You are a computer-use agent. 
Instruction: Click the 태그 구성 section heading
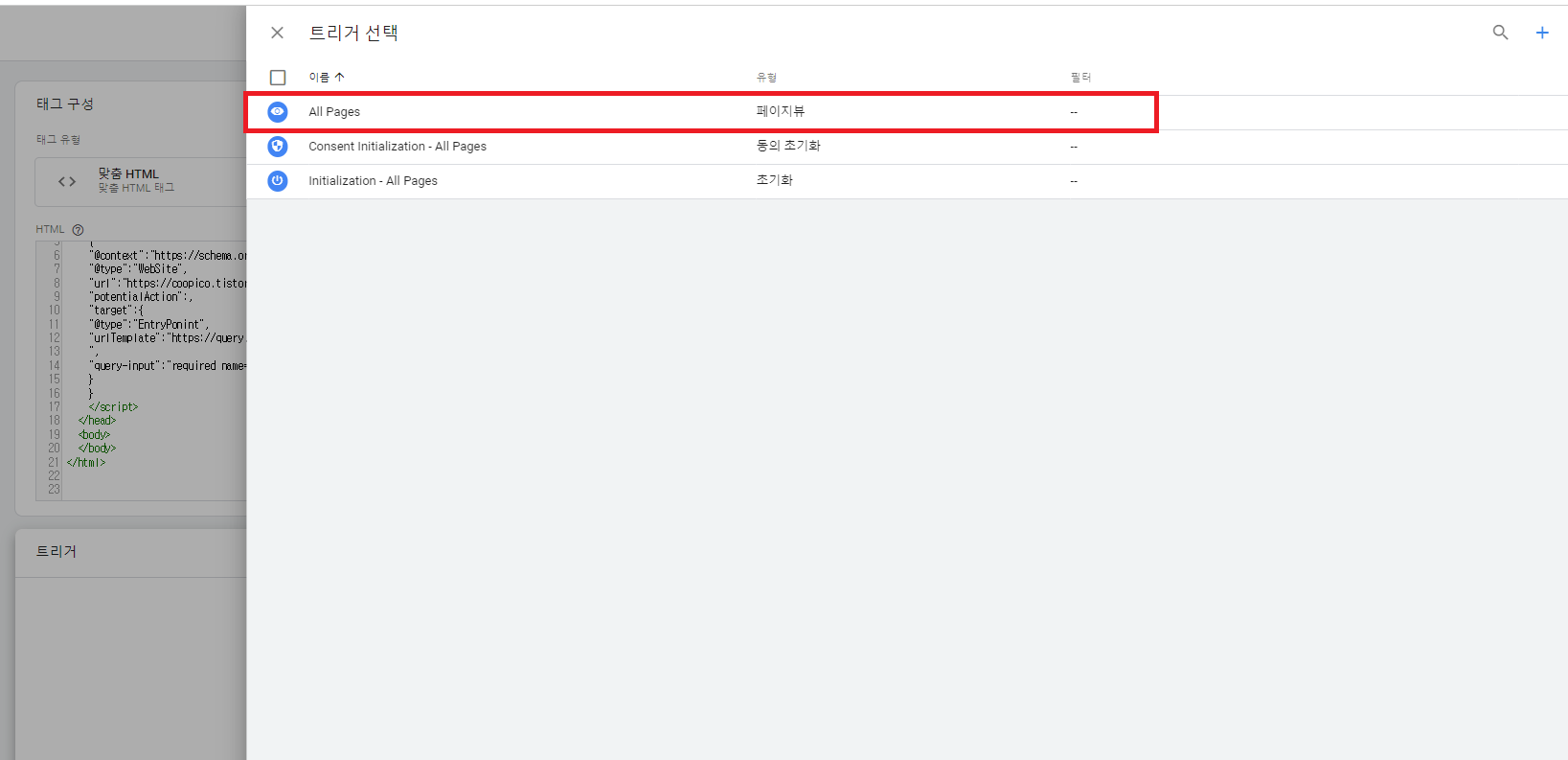[65, 104]
